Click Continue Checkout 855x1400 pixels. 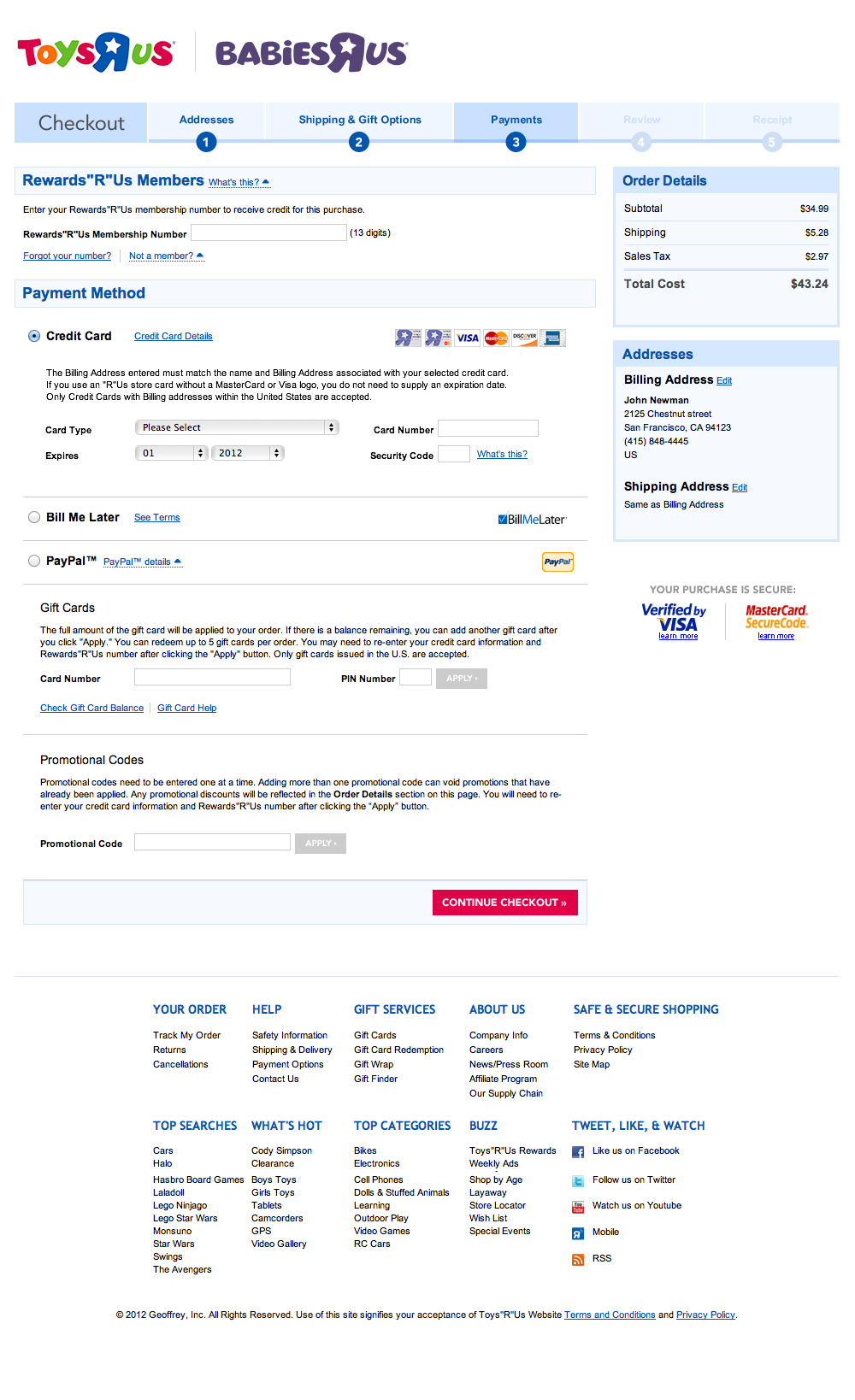(504, 902)
